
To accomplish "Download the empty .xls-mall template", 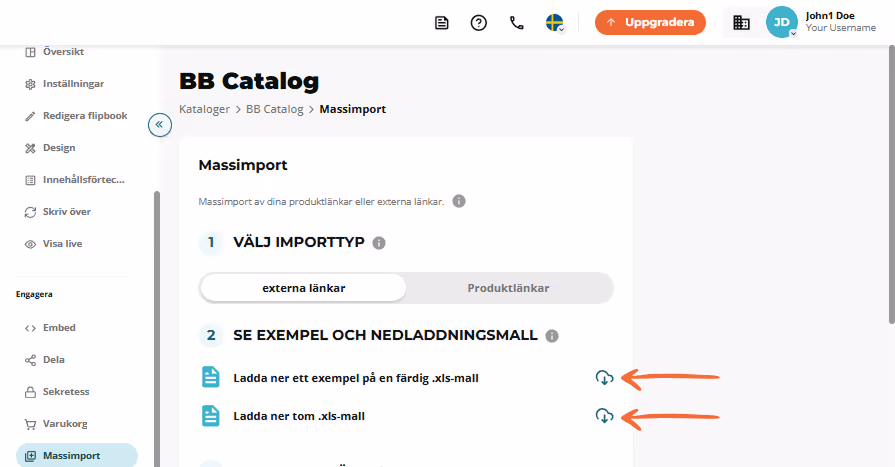I will coord(604,416).
